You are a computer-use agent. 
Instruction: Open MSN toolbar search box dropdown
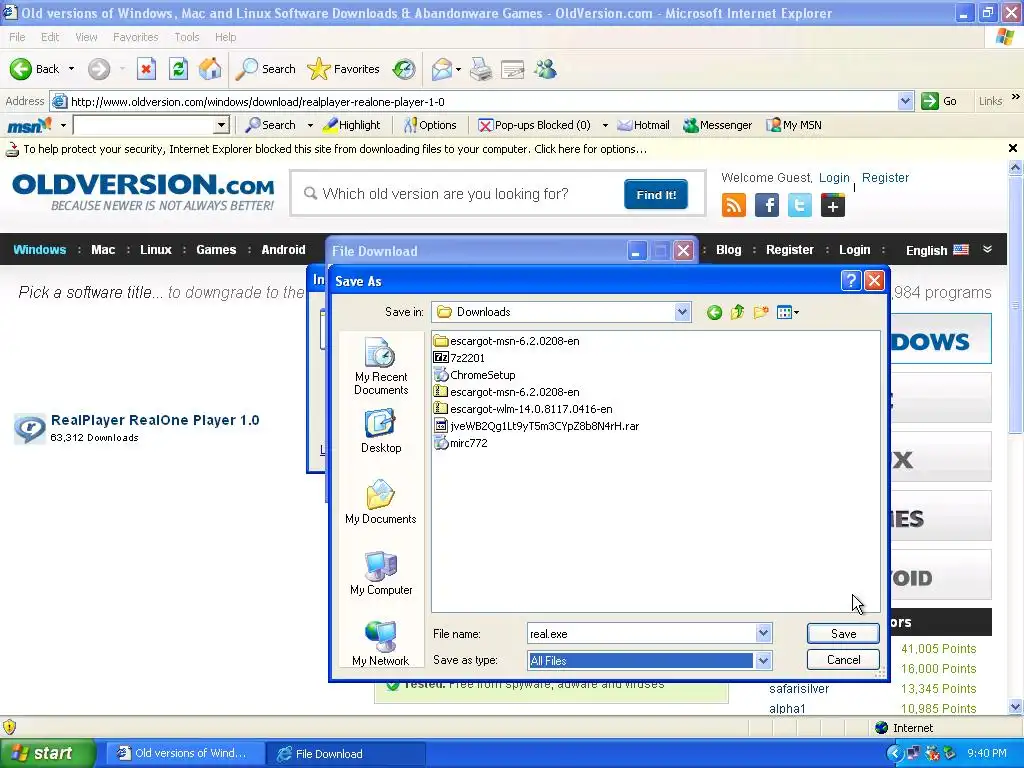point(221,125)
